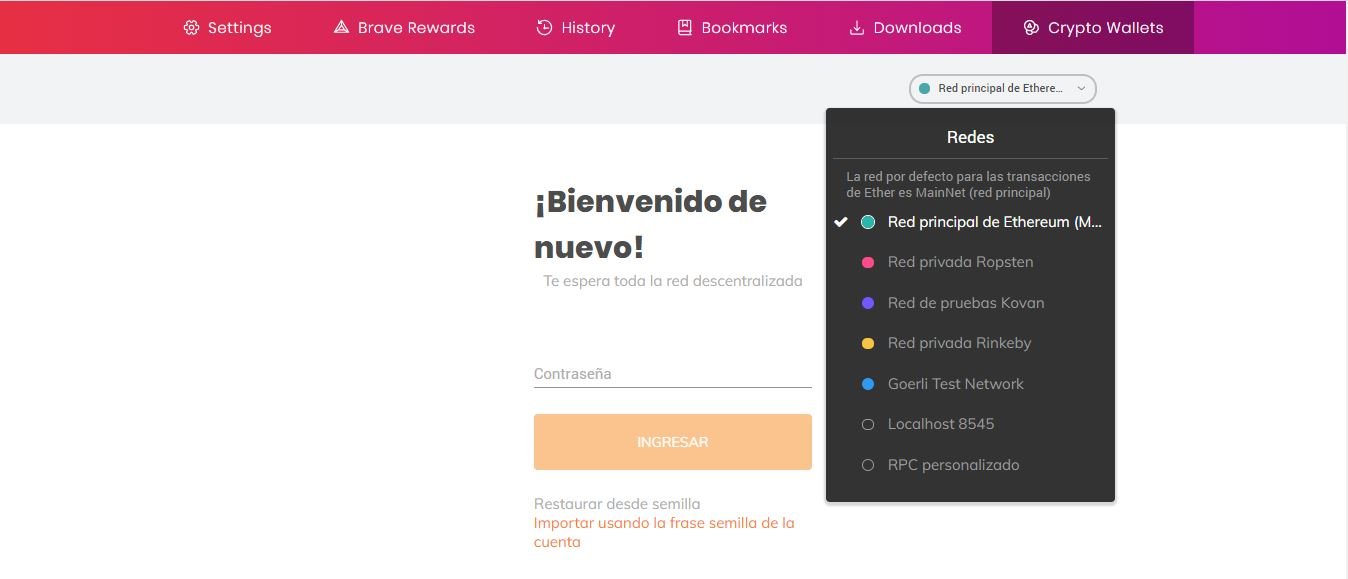This screenshot has height=579, width=1348.
Task: Click the pink dot beside Red privada Ropsten
Action: coord(868,262)
